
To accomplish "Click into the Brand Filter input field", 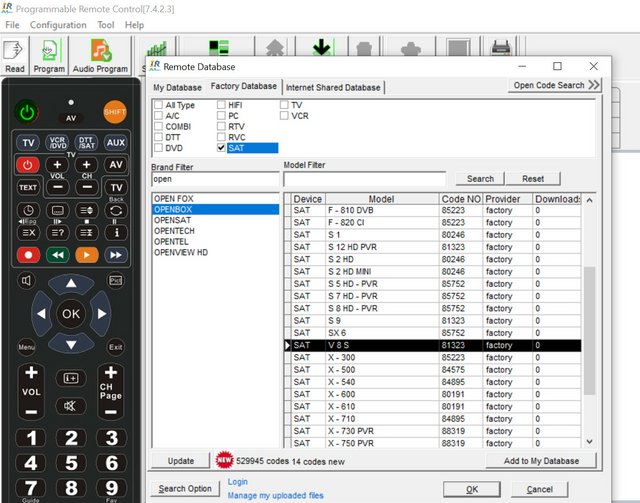I will click(x=215, y=179).
